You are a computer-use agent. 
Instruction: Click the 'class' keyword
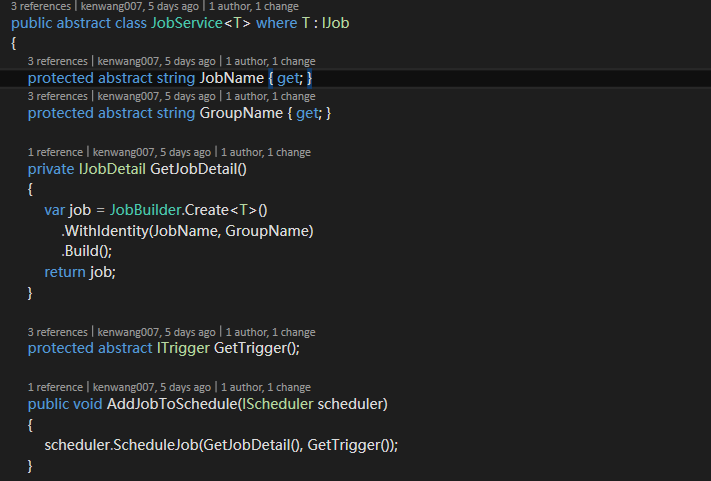point(131,23)
